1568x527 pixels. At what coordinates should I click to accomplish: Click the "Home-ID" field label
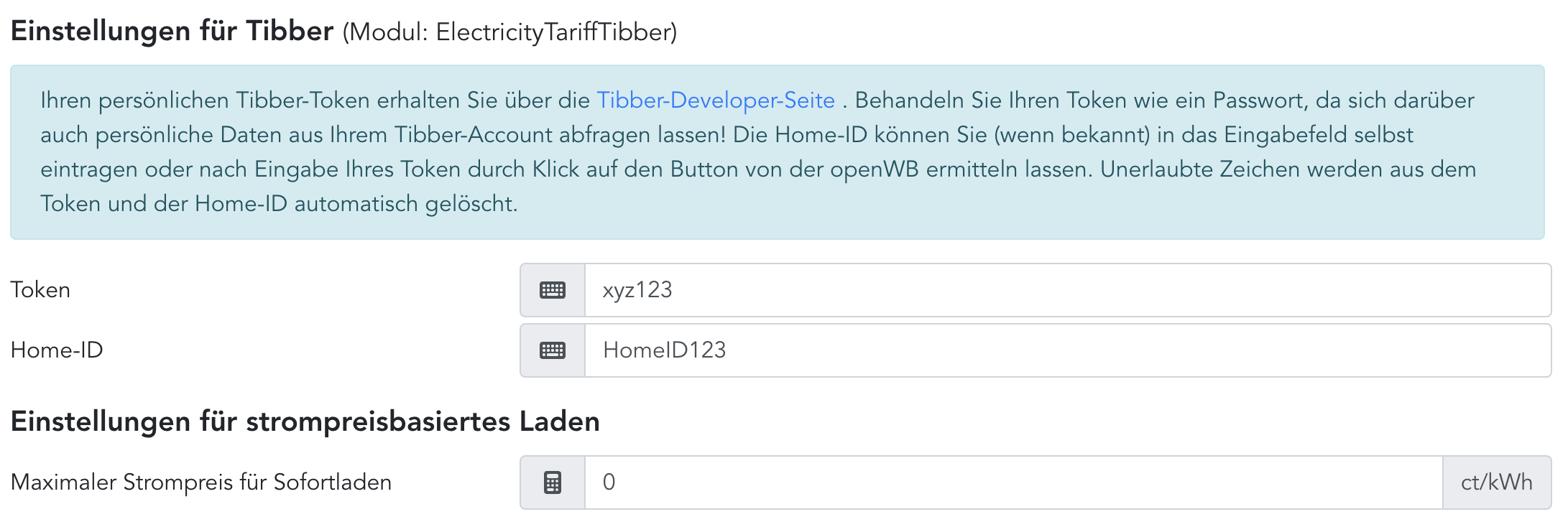(x=57, y=350)
